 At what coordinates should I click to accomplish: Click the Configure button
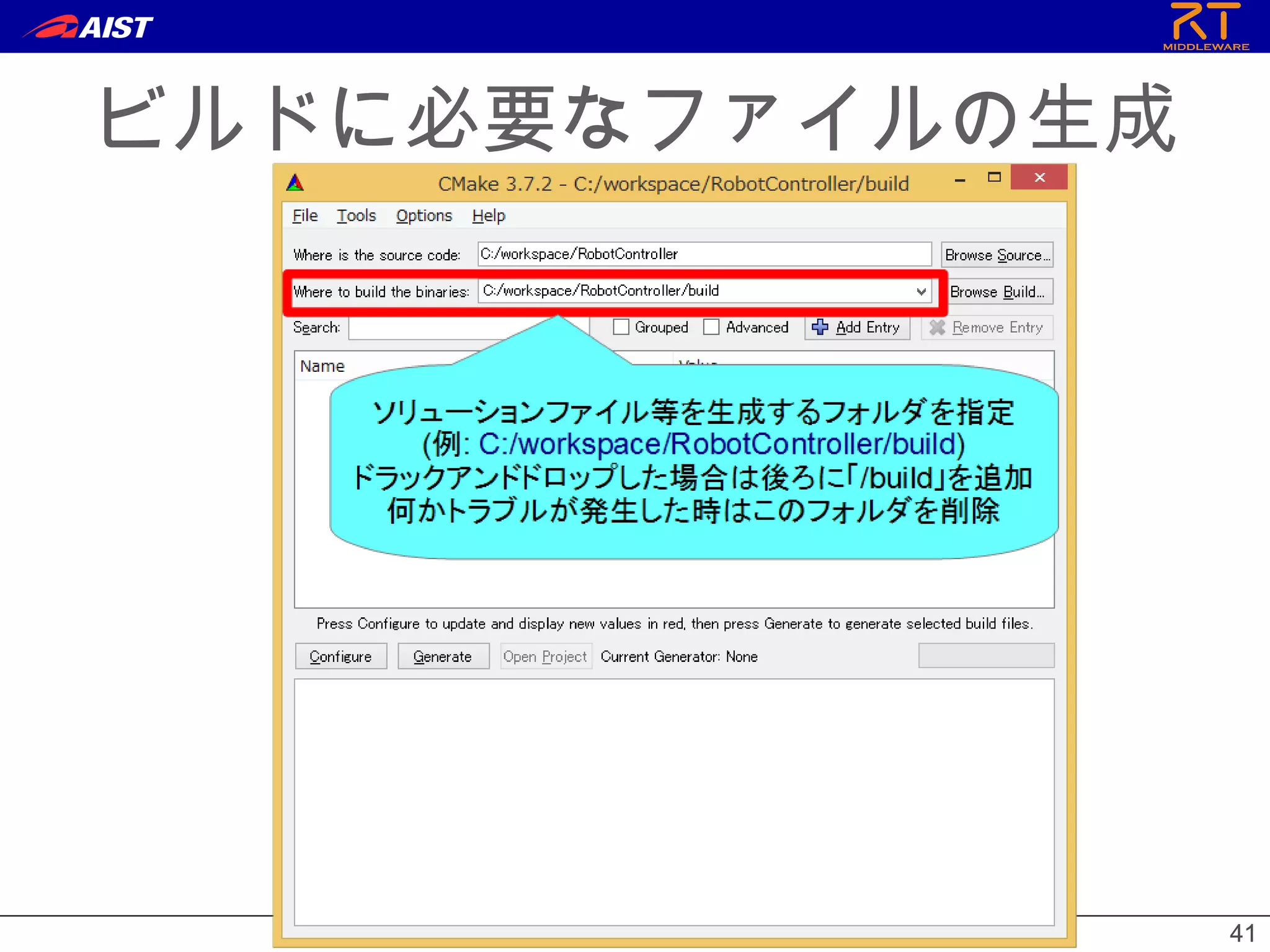pyautogui.click(x=341, y=656)
